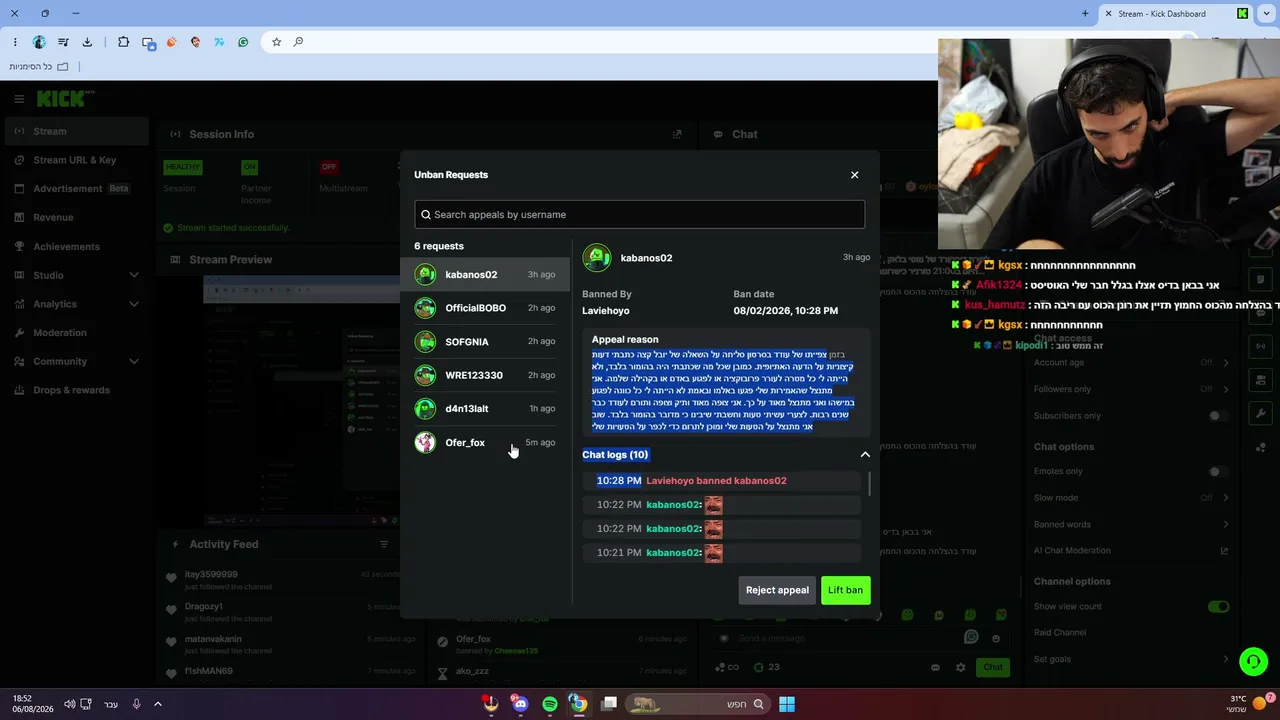Click the Reject appeal button
This screenshot has height=720, width=1280.
[x=777, y=590]
